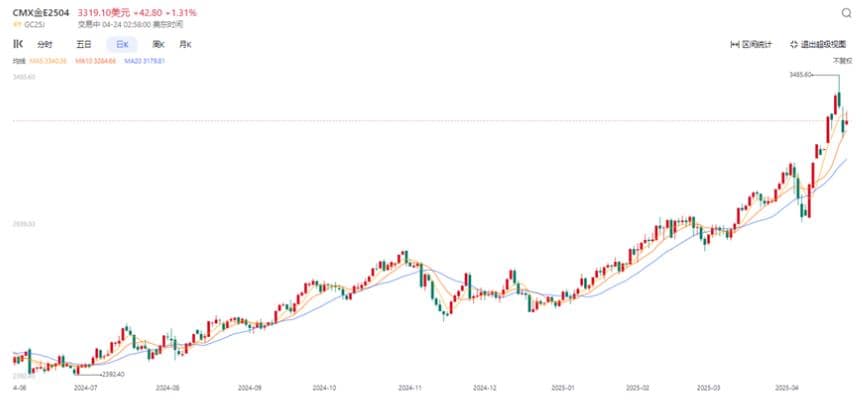This screenshot has height=408, width=862.
Task: Switch to the 周K weekly tab
Action: point(158,44)
